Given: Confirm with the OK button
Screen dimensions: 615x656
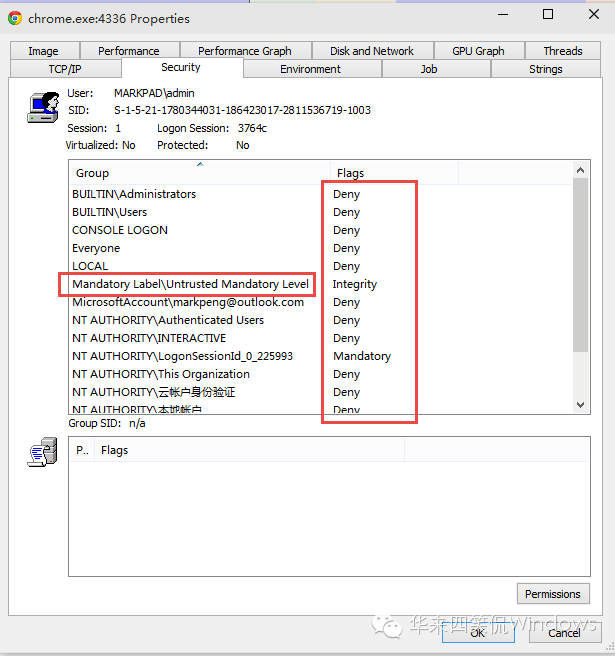Looking at the screenshot, I should pos(478,633).
